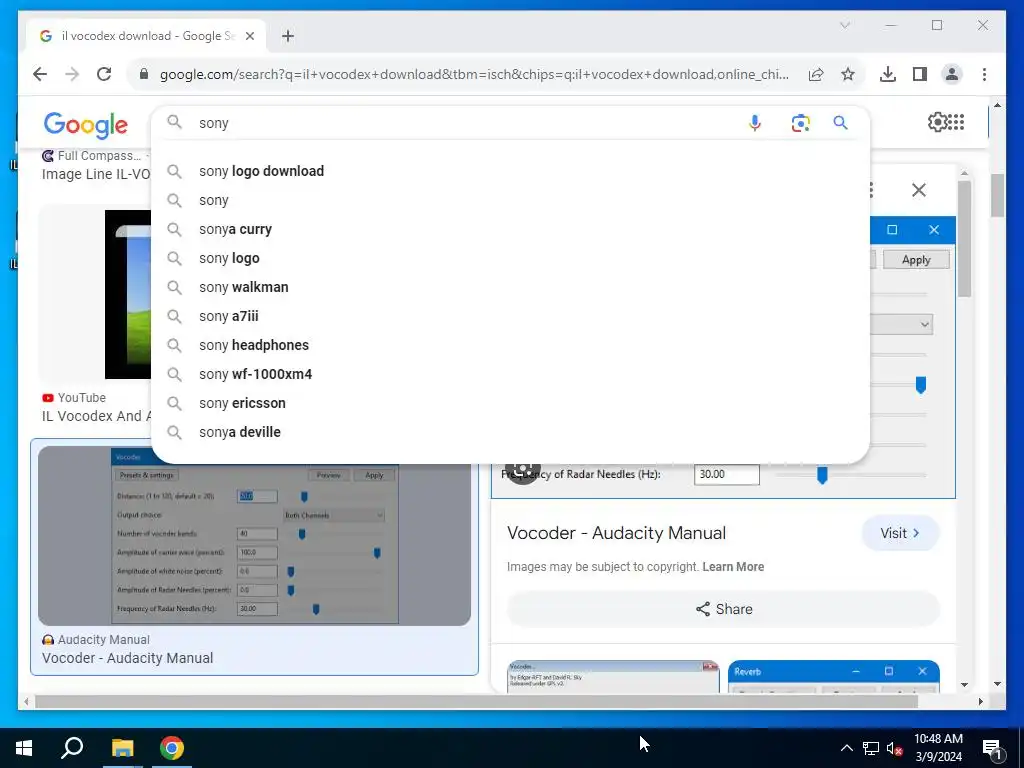Click the Share button
The image size is (1024, 768).
click(x=723, y=609)
